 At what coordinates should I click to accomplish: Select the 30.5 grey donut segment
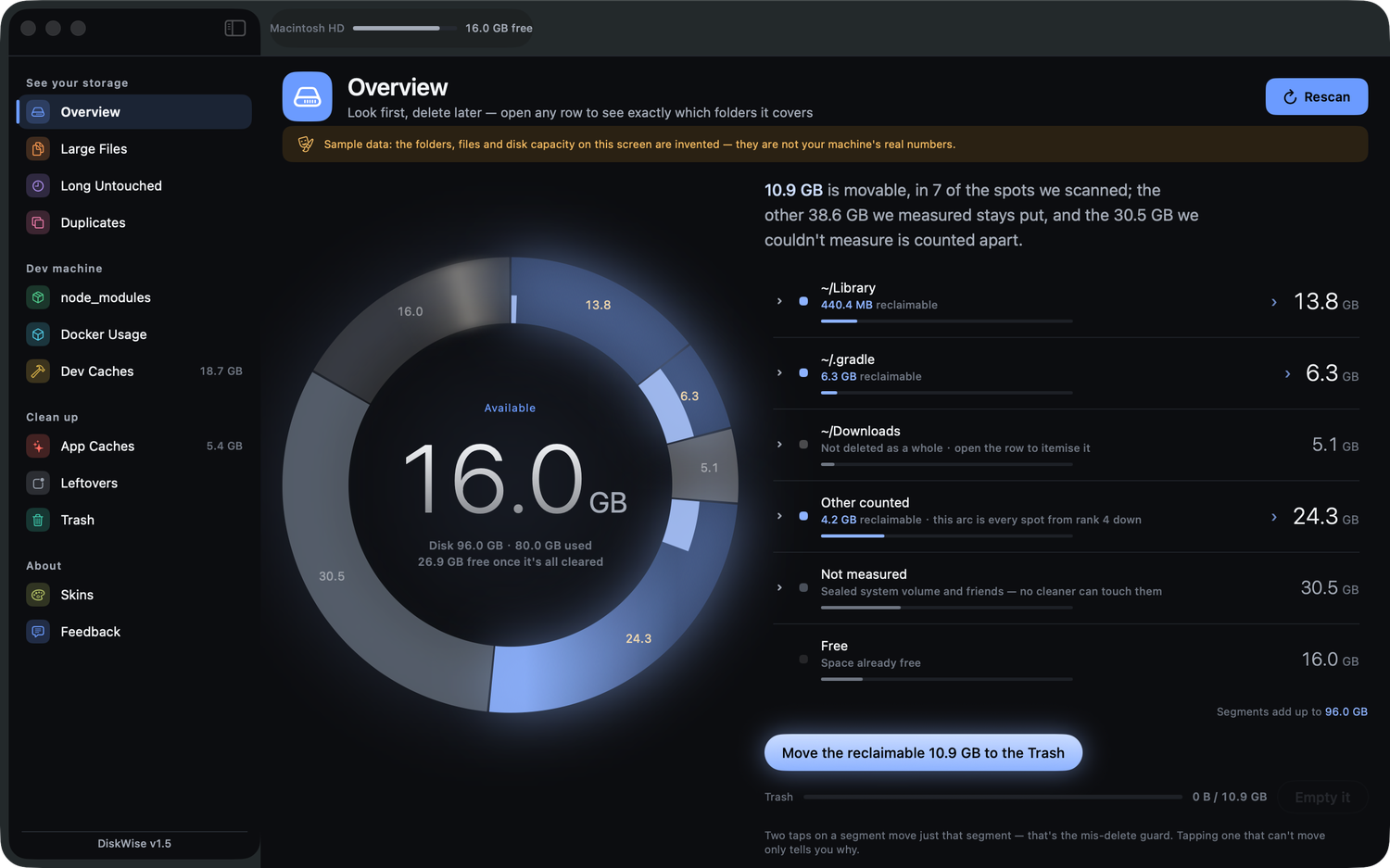click(x=331, y=576)
